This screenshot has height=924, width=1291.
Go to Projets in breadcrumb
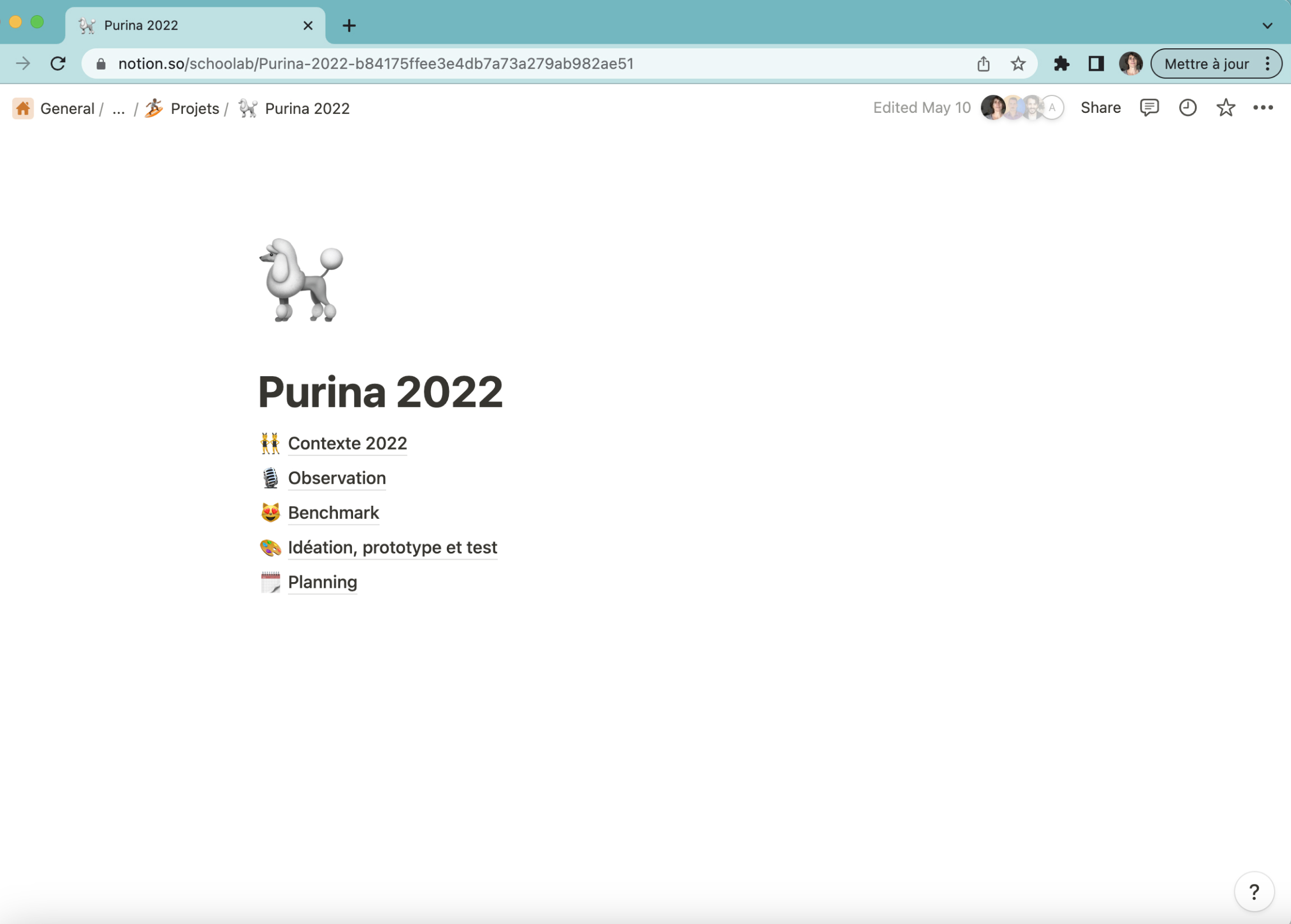[x=195, y=108]
